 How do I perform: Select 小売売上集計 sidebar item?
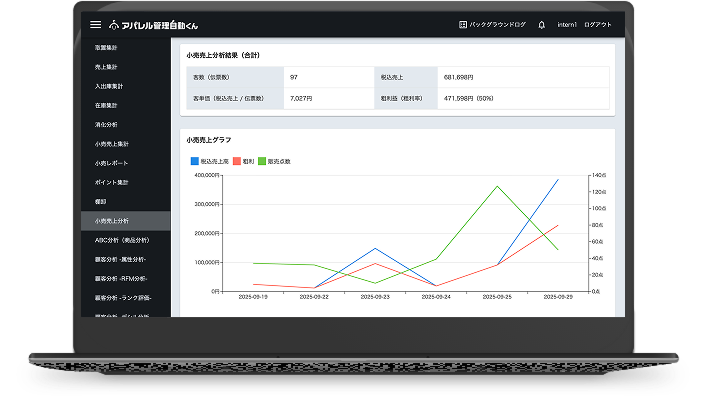pyautogui.click(x=110, y=144)
